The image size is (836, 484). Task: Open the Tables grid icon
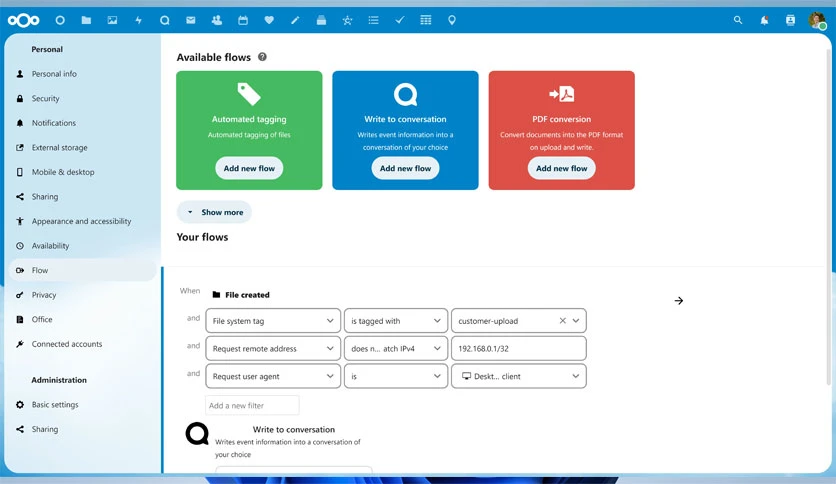coord(425,20)
